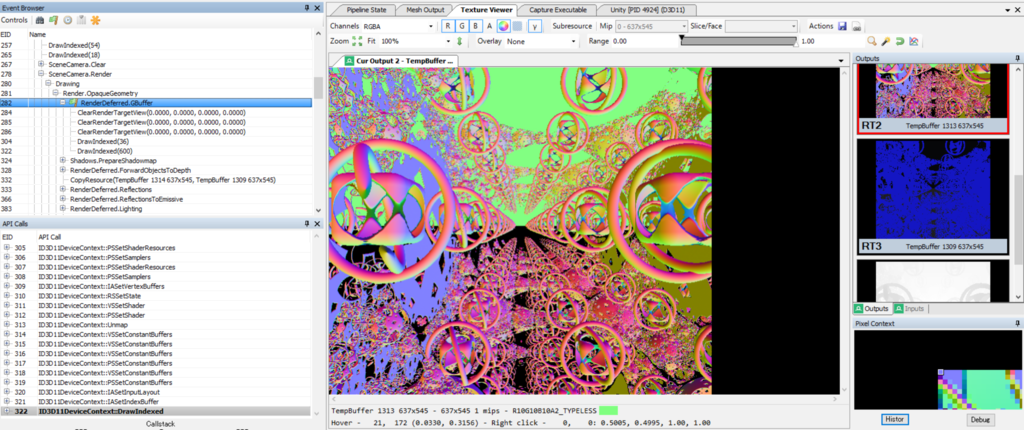Click the grayed columns icon in Event Browser toolbar
The height and width of the screenshot is (430, 1024).
(81, 20)
